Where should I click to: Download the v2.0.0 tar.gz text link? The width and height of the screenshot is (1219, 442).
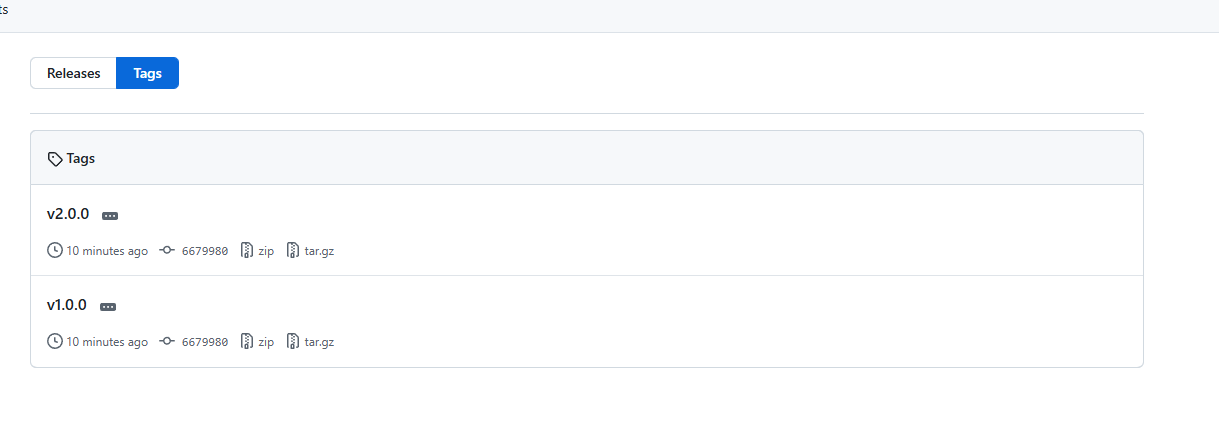tap(319, 251)
